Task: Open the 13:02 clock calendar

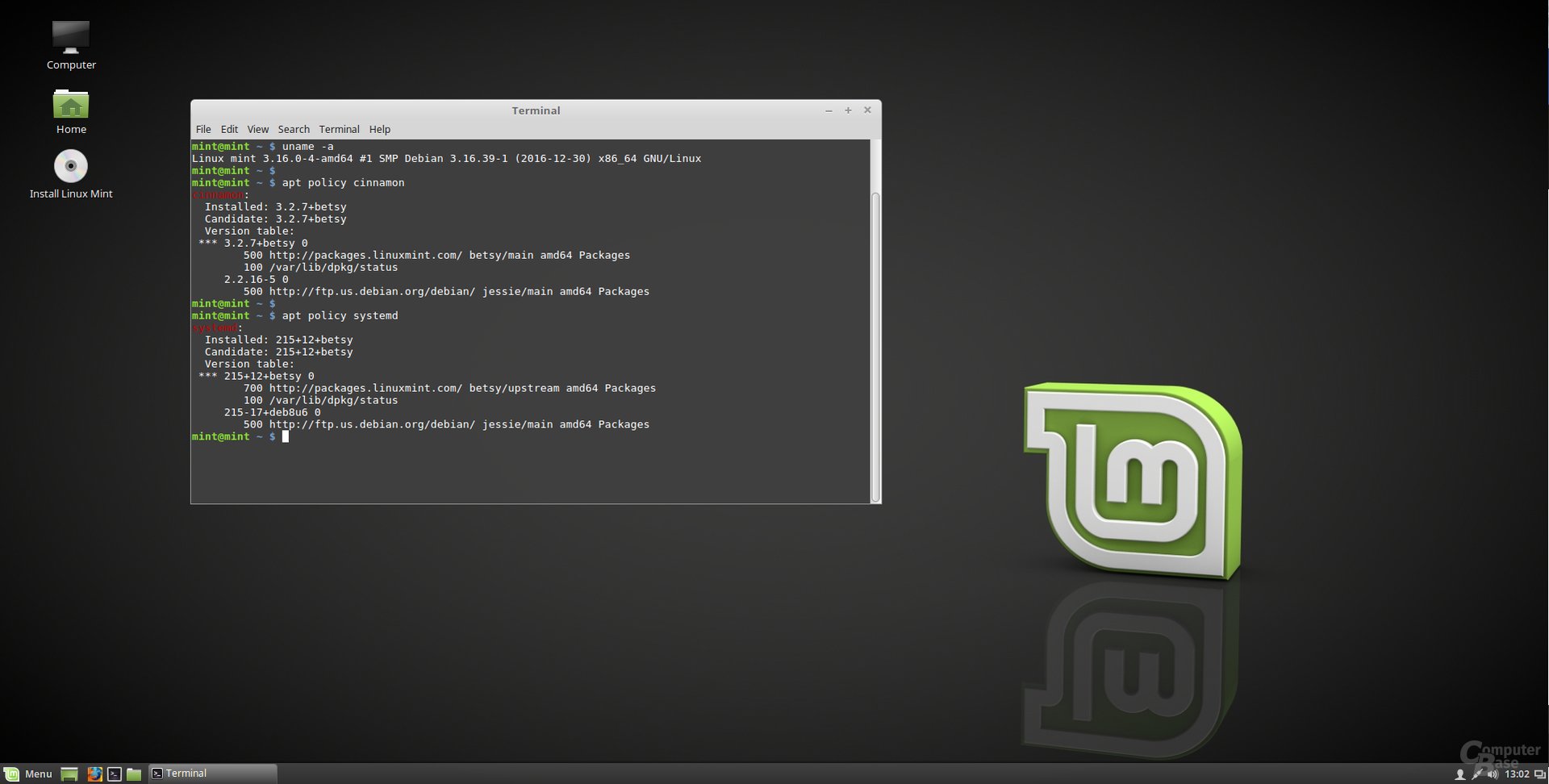Action: point(1517,774)
